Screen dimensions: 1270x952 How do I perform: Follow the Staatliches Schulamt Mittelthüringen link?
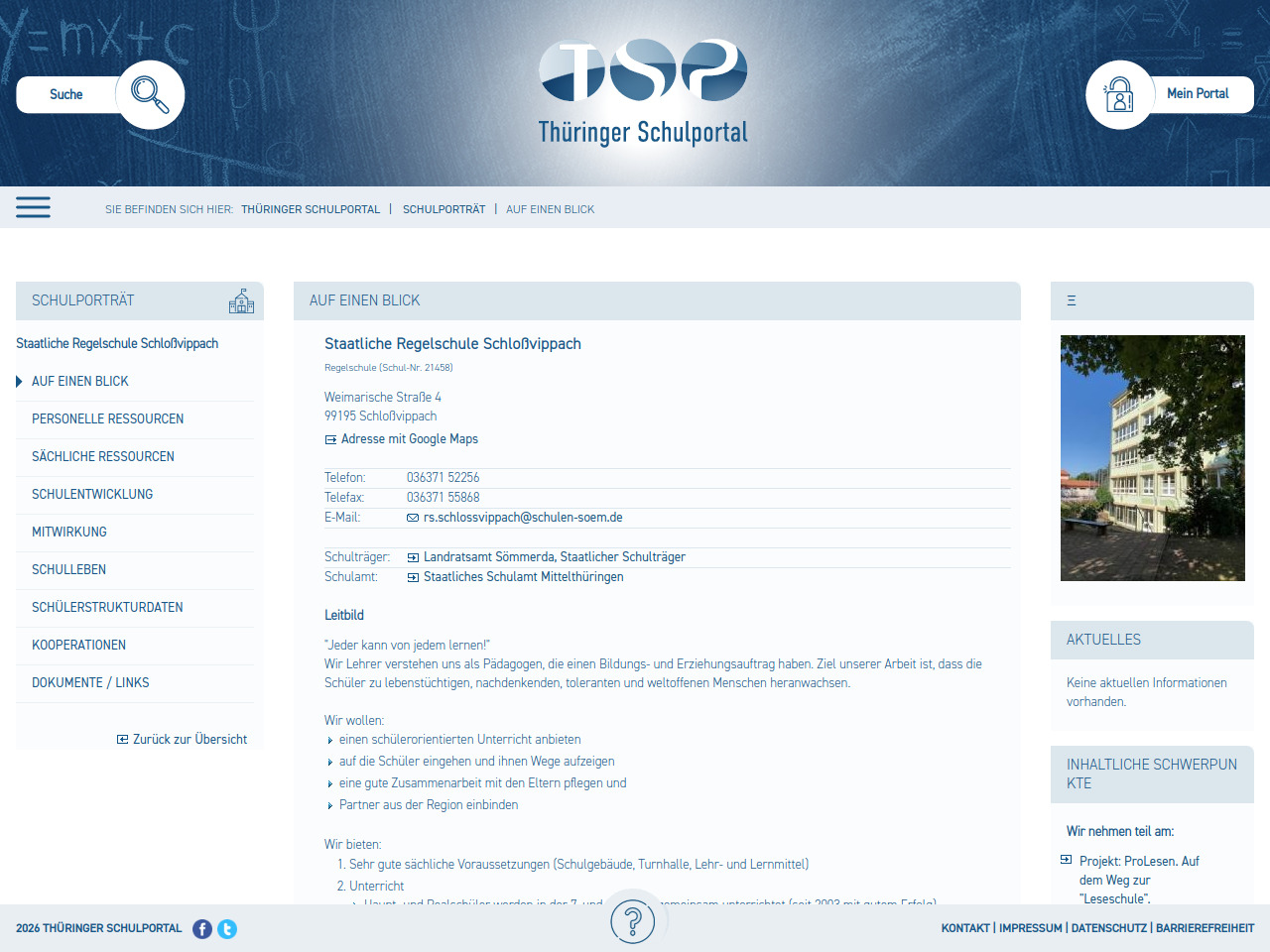point(523,577)
